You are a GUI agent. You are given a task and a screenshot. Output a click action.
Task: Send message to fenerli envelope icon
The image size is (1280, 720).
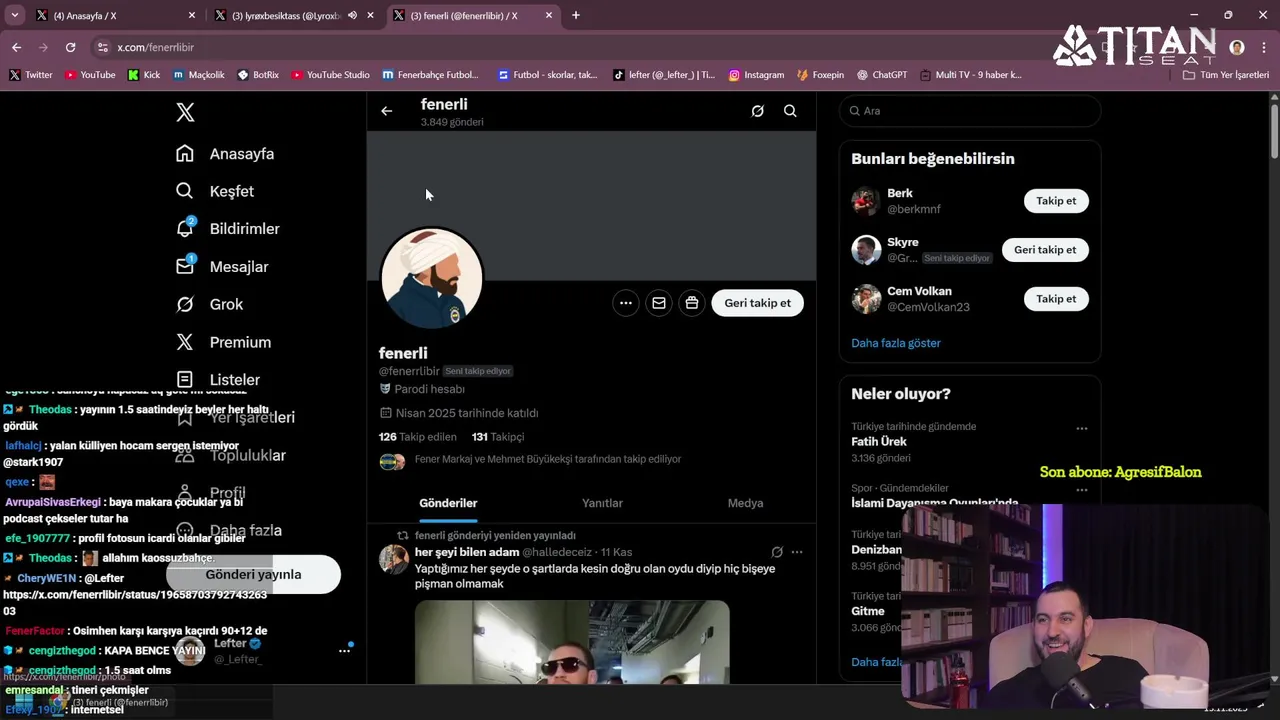click(x=658, y=303)
